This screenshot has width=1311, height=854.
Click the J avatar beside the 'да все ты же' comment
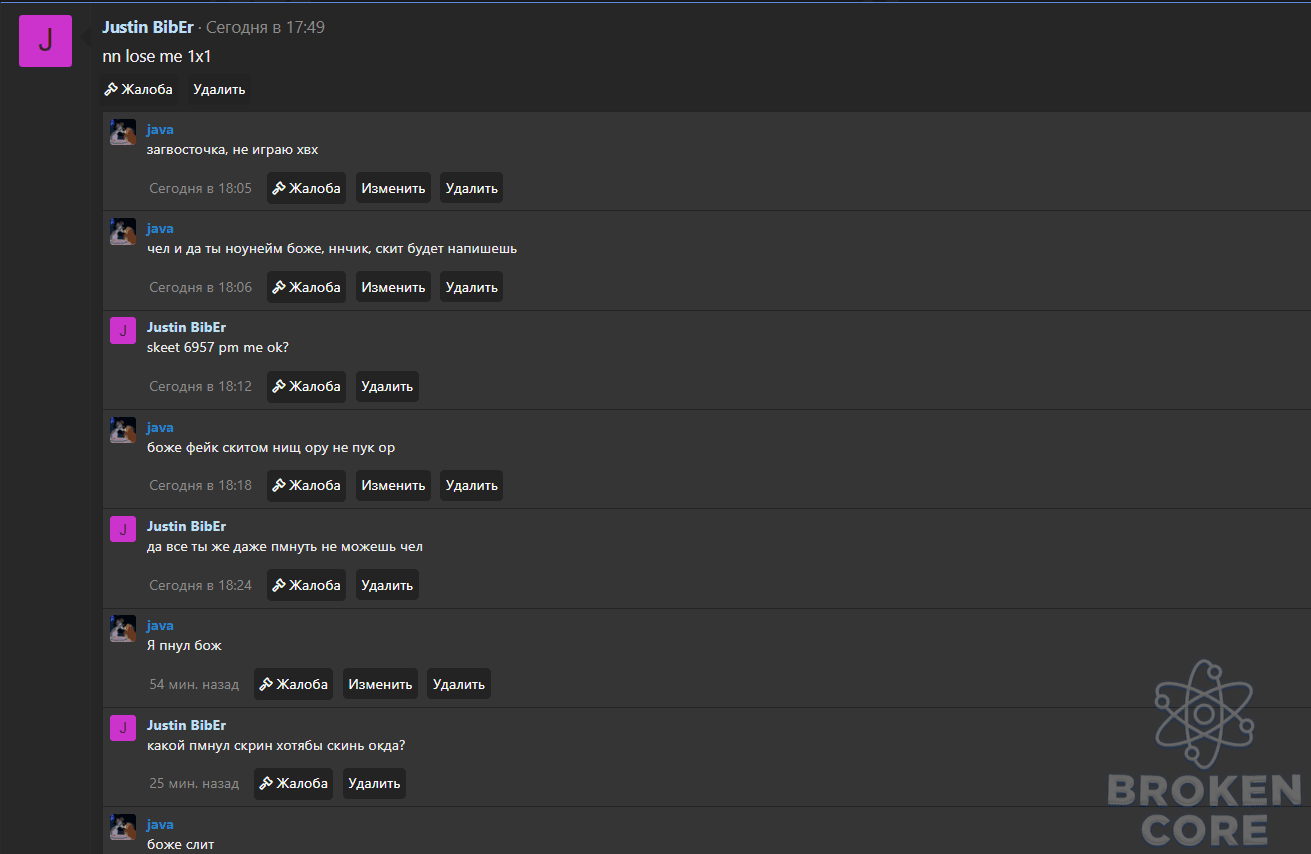[123, 529]
